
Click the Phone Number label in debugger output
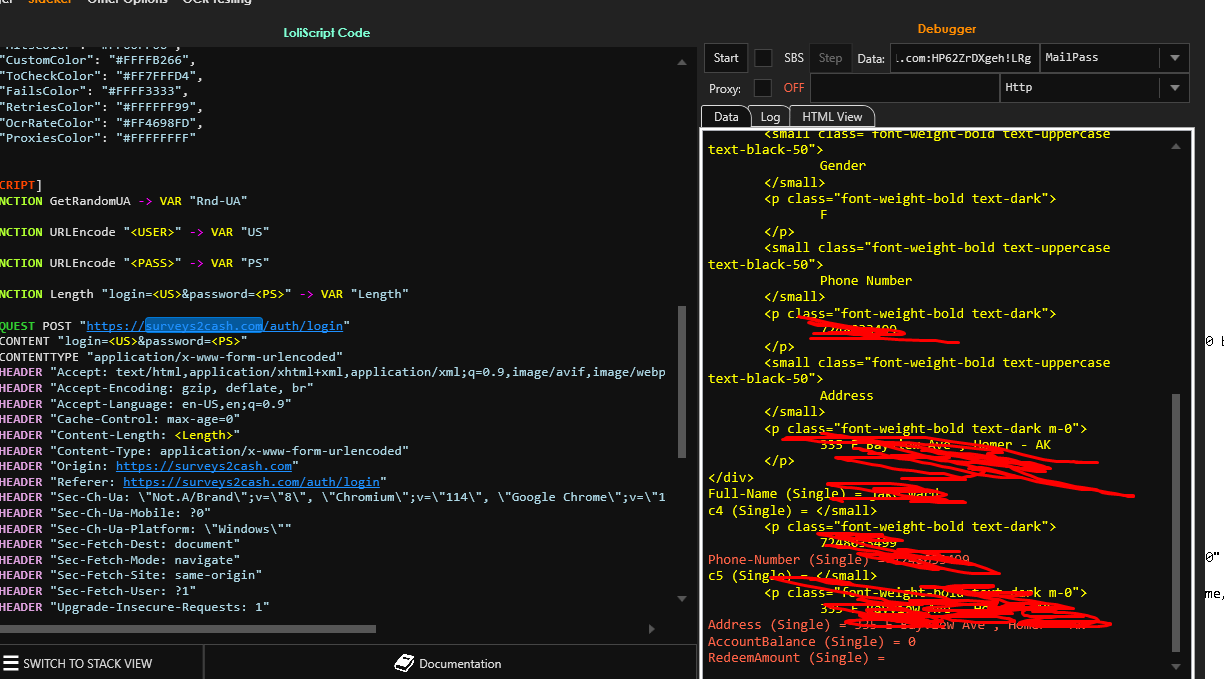[866, 281]
